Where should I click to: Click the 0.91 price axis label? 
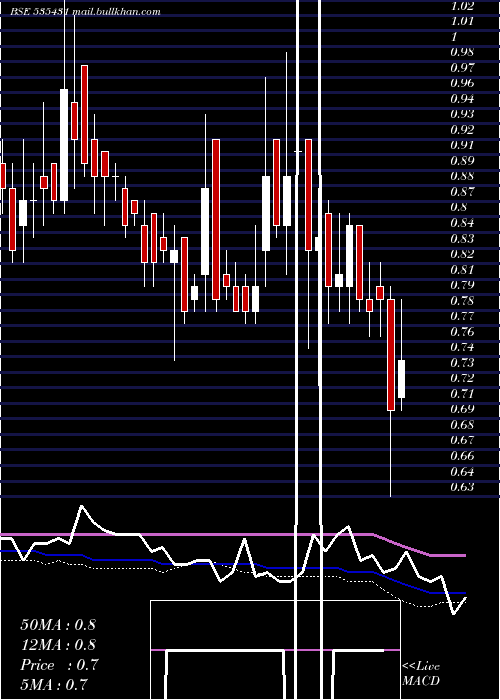pos(462,146)
